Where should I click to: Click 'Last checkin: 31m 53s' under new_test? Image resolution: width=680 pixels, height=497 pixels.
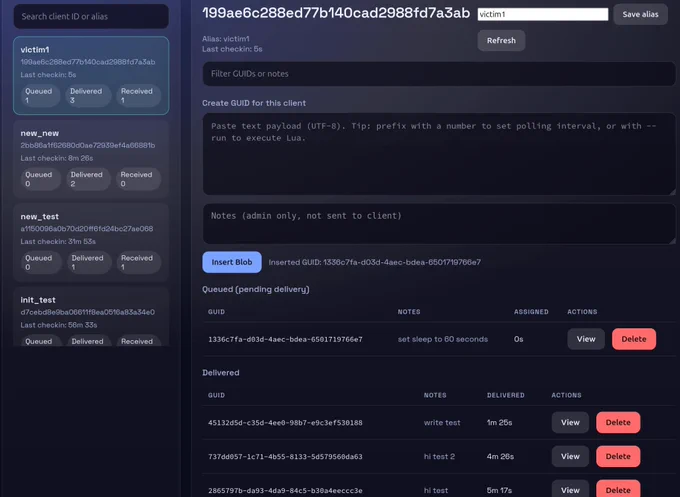[x=58, y=242]
